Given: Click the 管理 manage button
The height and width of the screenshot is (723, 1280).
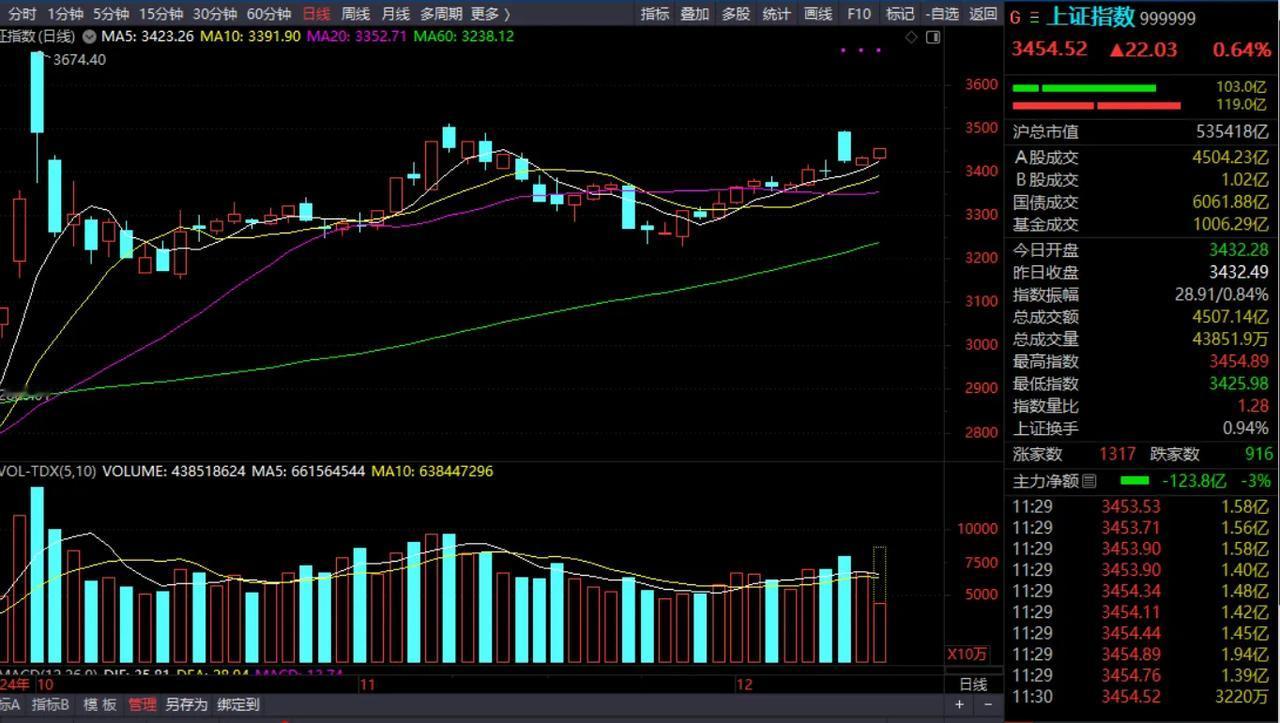Looking at the screenshot, I should coord(142,705).
